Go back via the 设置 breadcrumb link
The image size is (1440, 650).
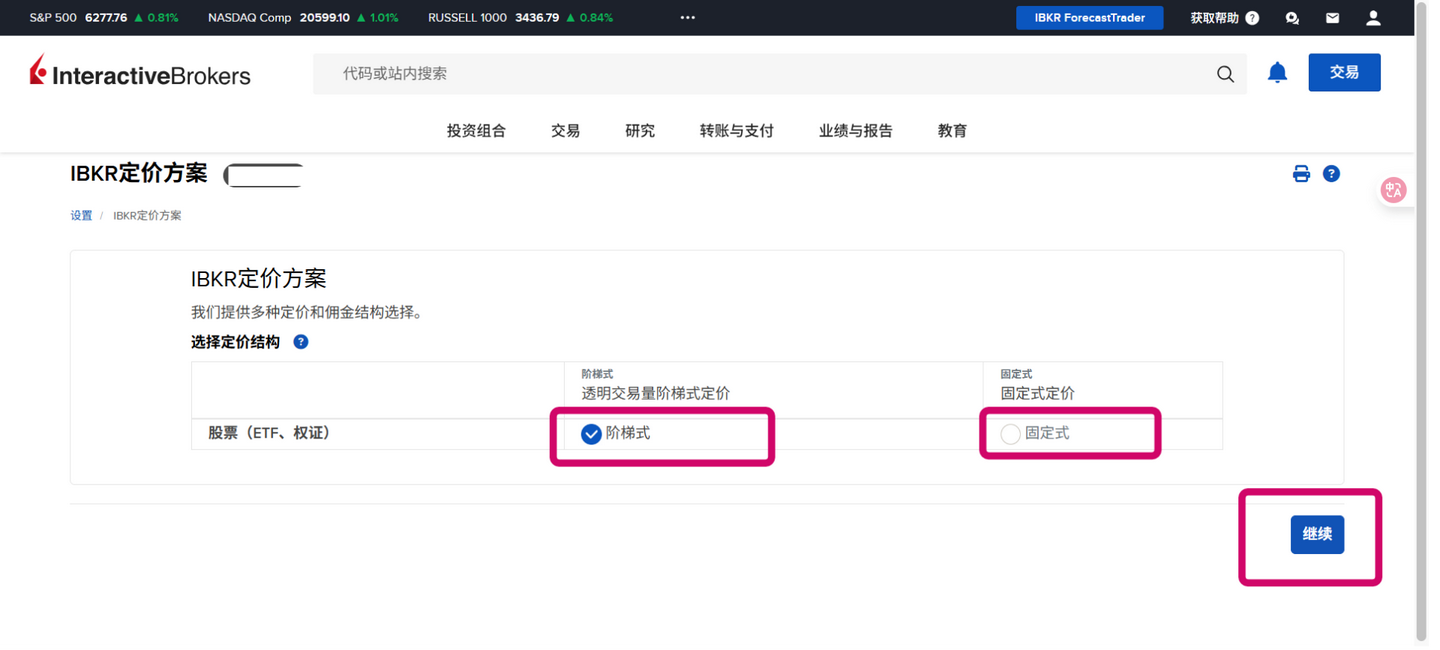(x=80, y=215)
